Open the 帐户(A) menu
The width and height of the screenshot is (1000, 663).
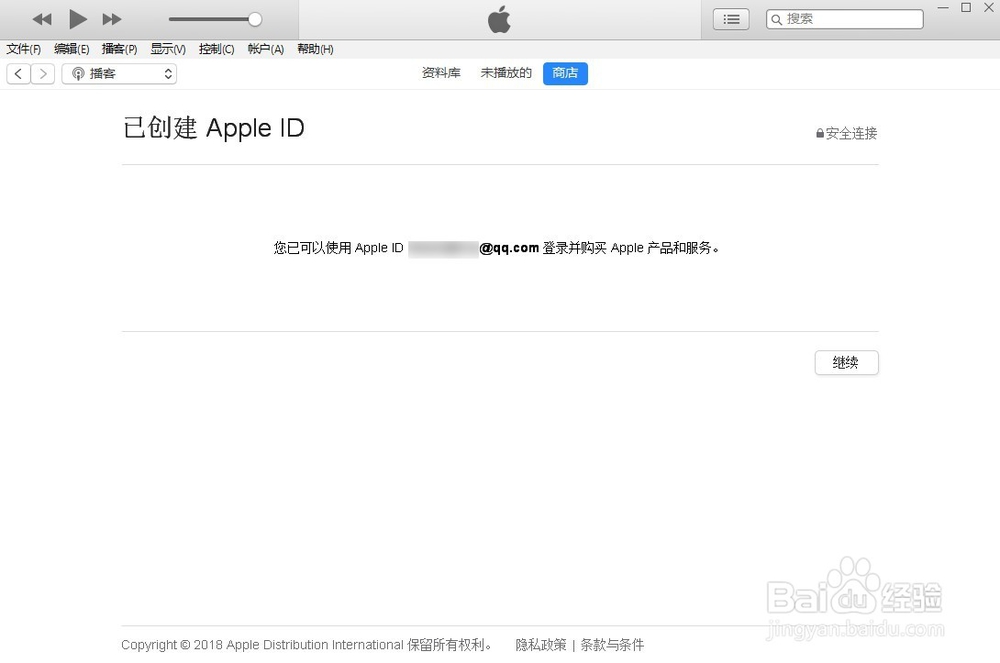(x=265, y=49)
